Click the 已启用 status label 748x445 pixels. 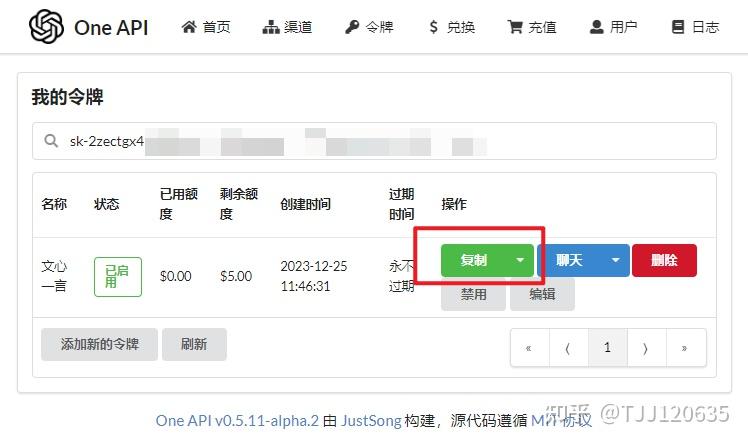pos(118,277)
